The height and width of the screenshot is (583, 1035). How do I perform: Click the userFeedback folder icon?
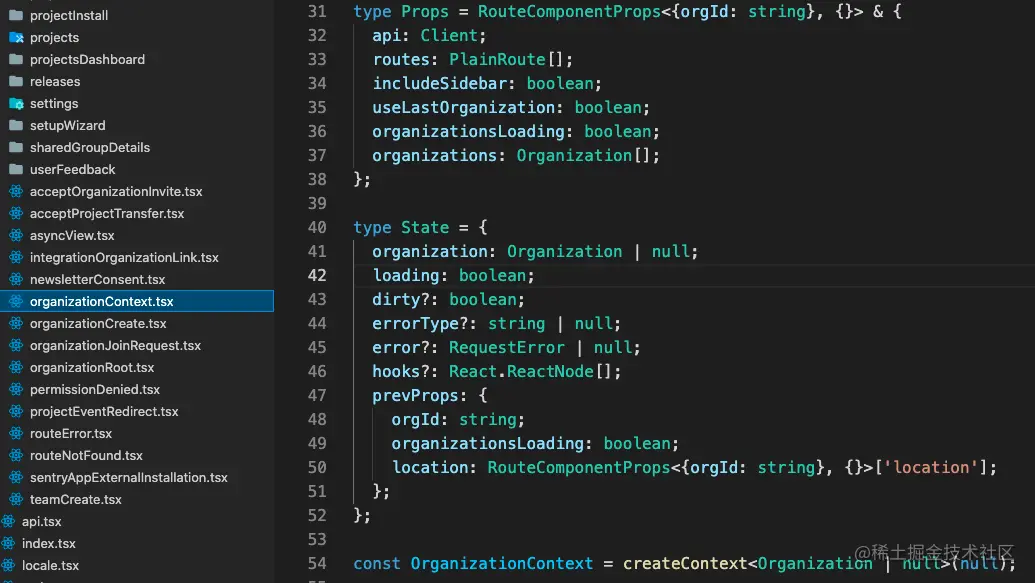click(16, 169)
